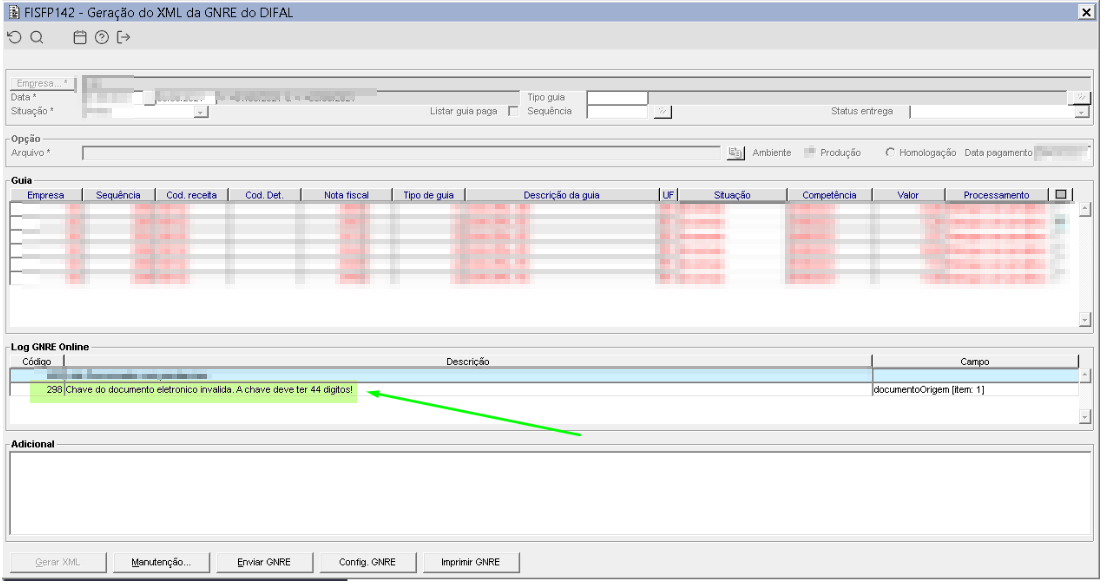Click the Sequência lookup button
1106x584 pixels.
(662, 111)
